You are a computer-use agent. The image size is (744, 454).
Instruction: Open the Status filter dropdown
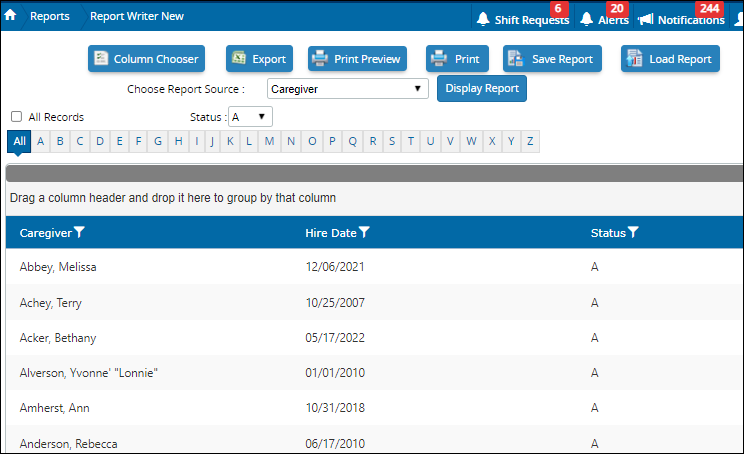coord(251,117)
